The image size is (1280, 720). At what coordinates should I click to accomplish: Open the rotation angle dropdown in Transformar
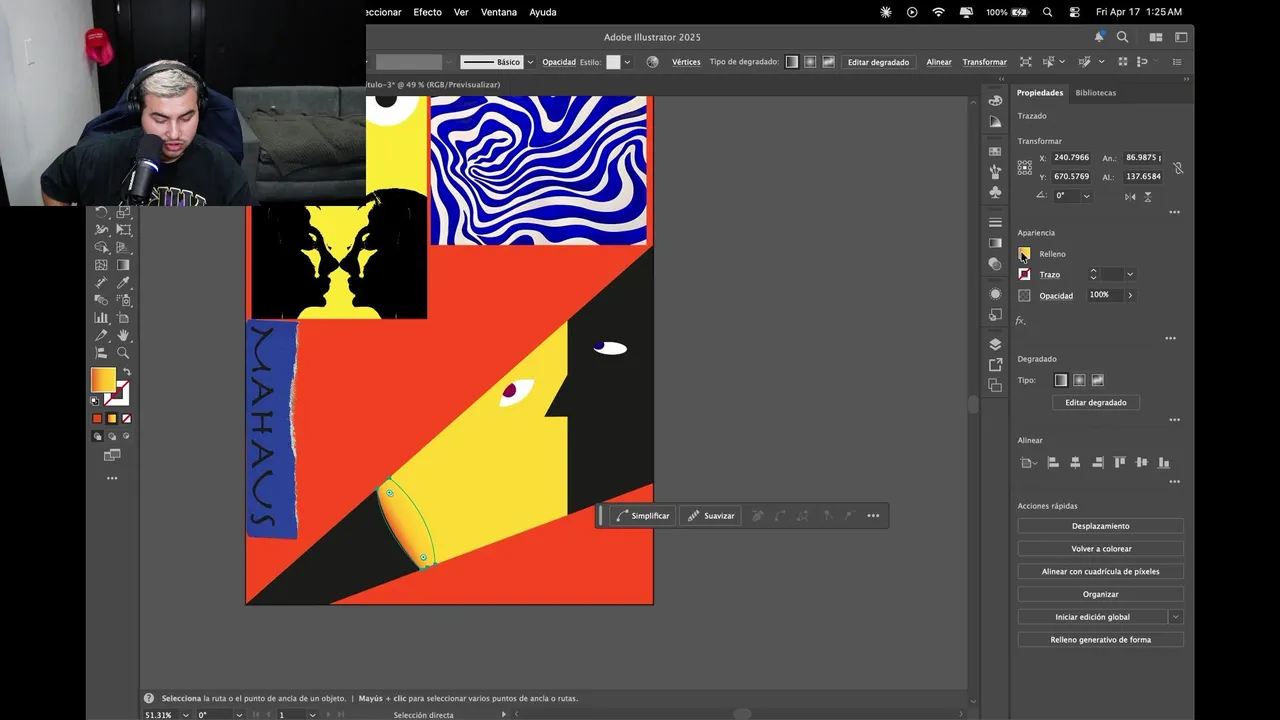pos(1086,196)
